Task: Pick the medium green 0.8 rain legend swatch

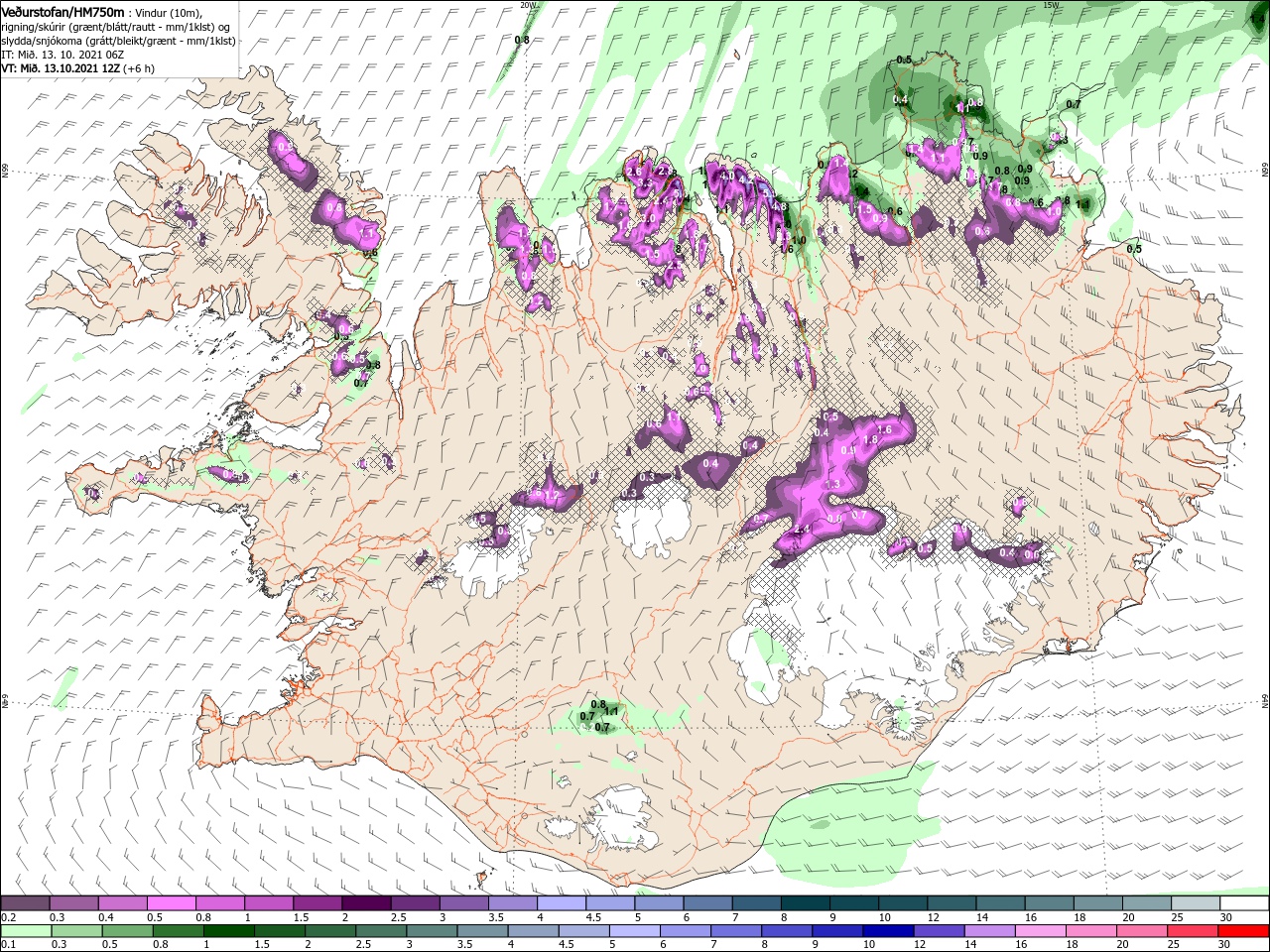Action: [178, 931]
